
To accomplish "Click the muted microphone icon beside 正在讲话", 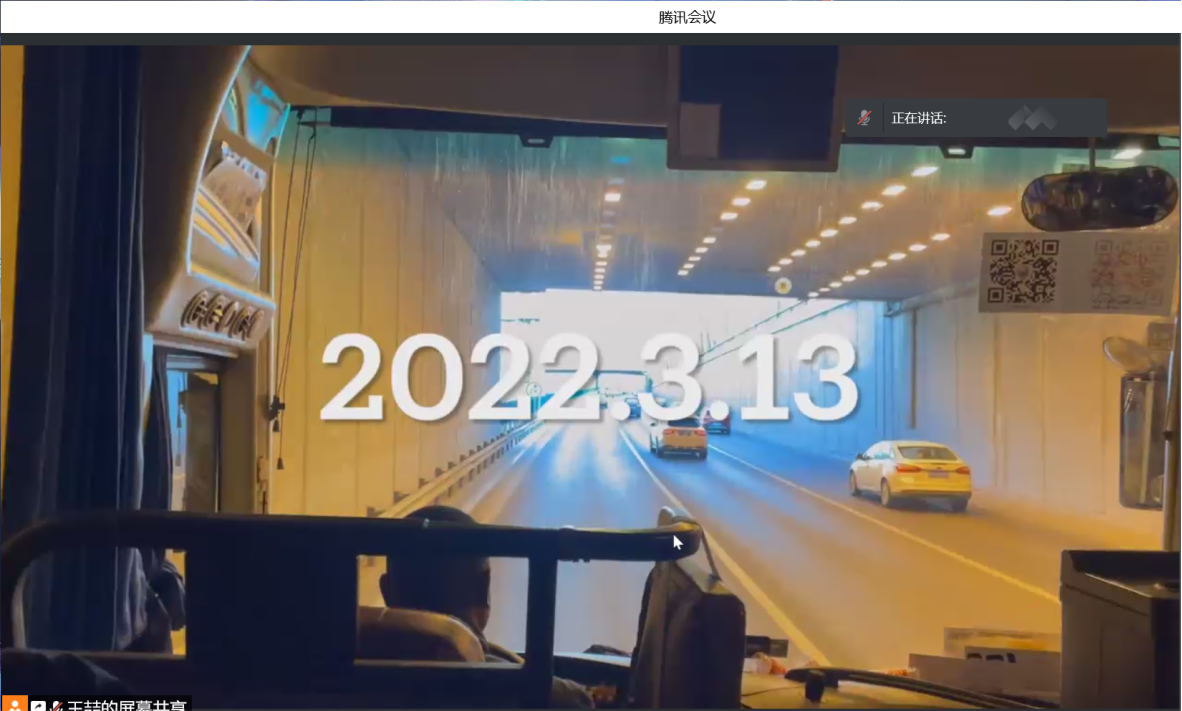I will click(864, 118).
